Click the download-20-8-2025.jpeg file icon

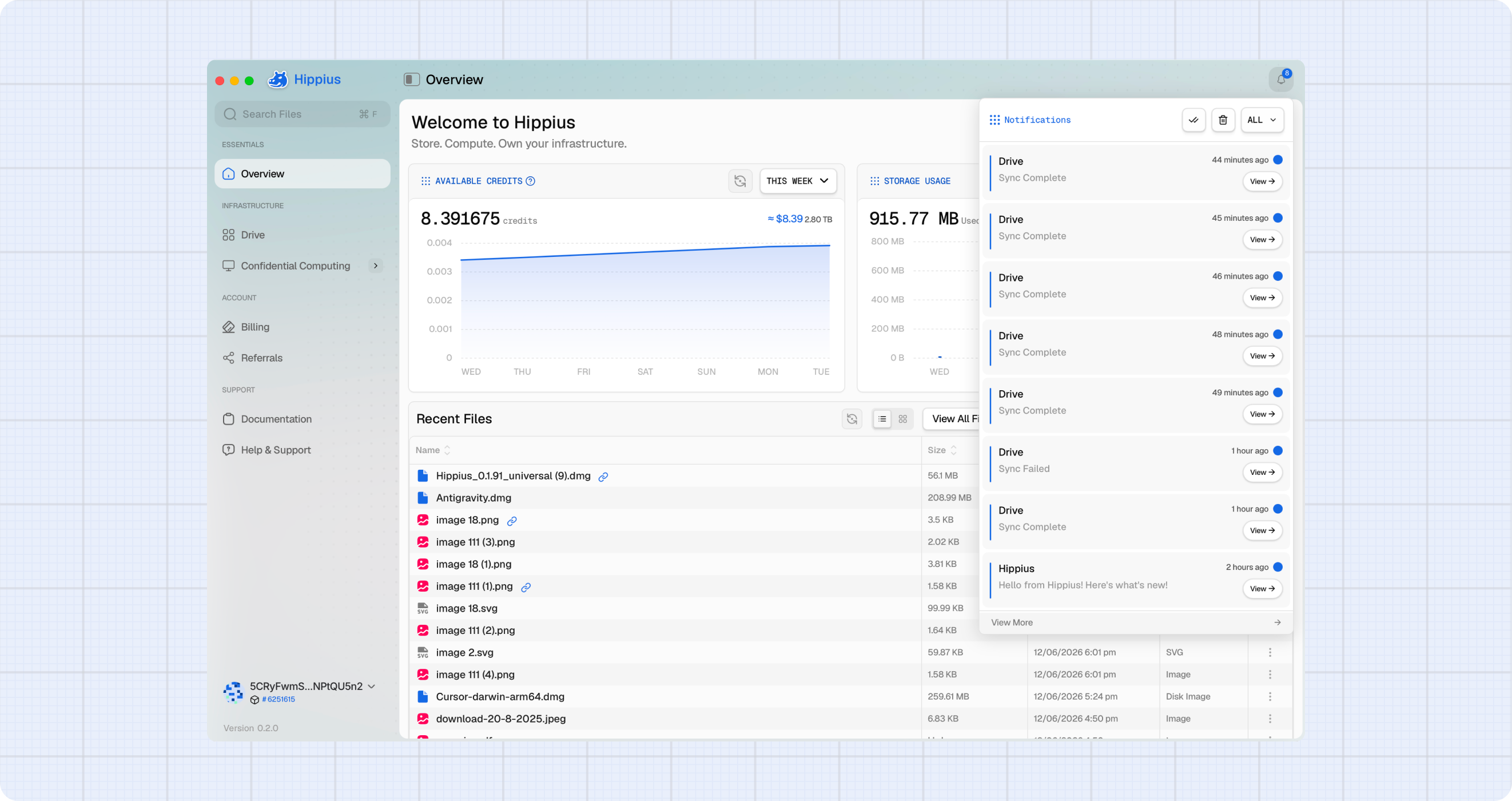(x=423, y=719)
